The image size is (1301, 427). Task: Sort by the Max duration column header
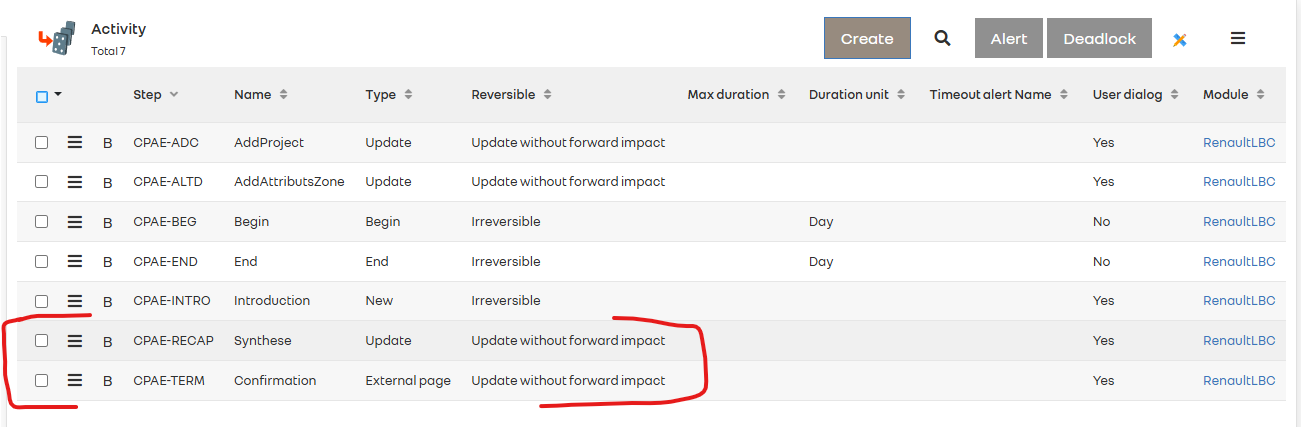click(782, 95)
